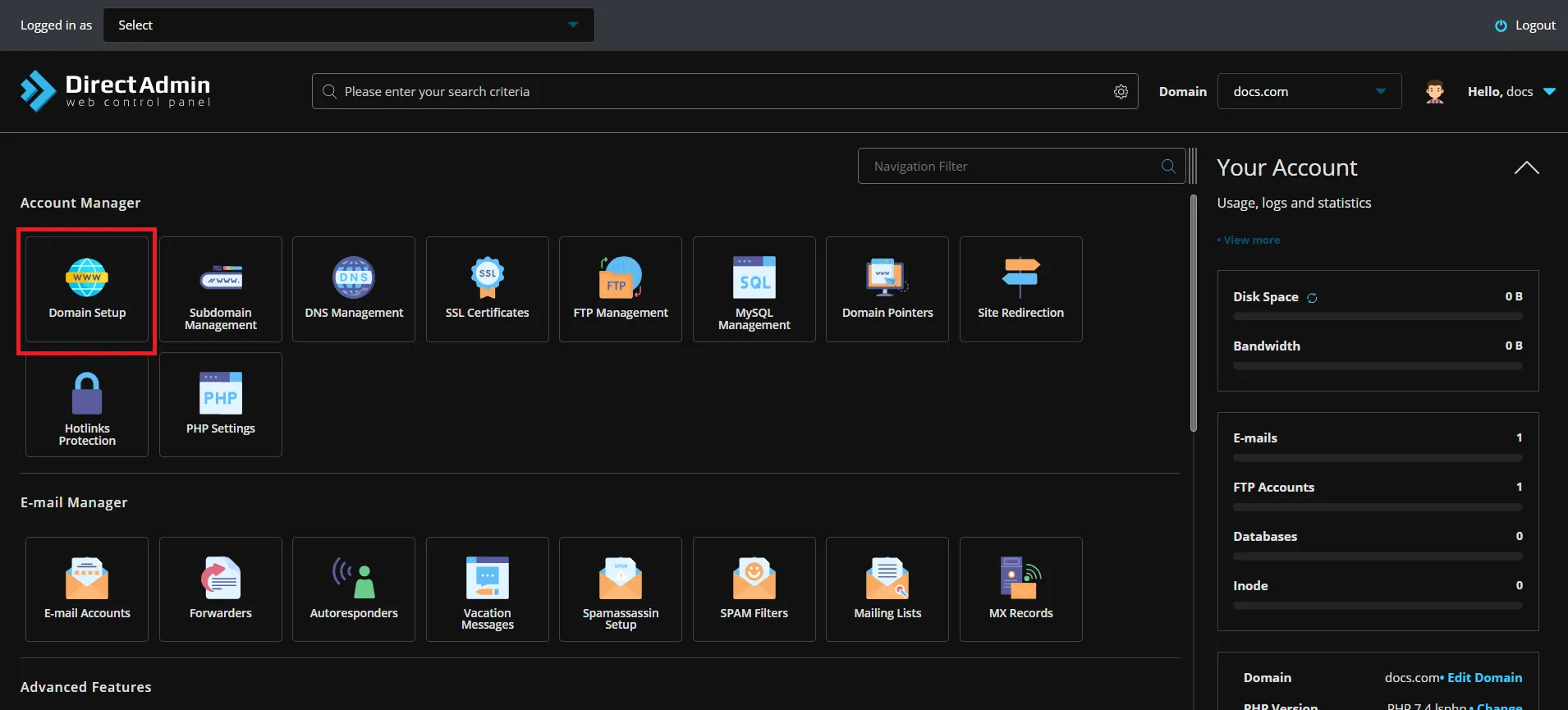
Task: Open FTP Management
Action: pos(621,289)
